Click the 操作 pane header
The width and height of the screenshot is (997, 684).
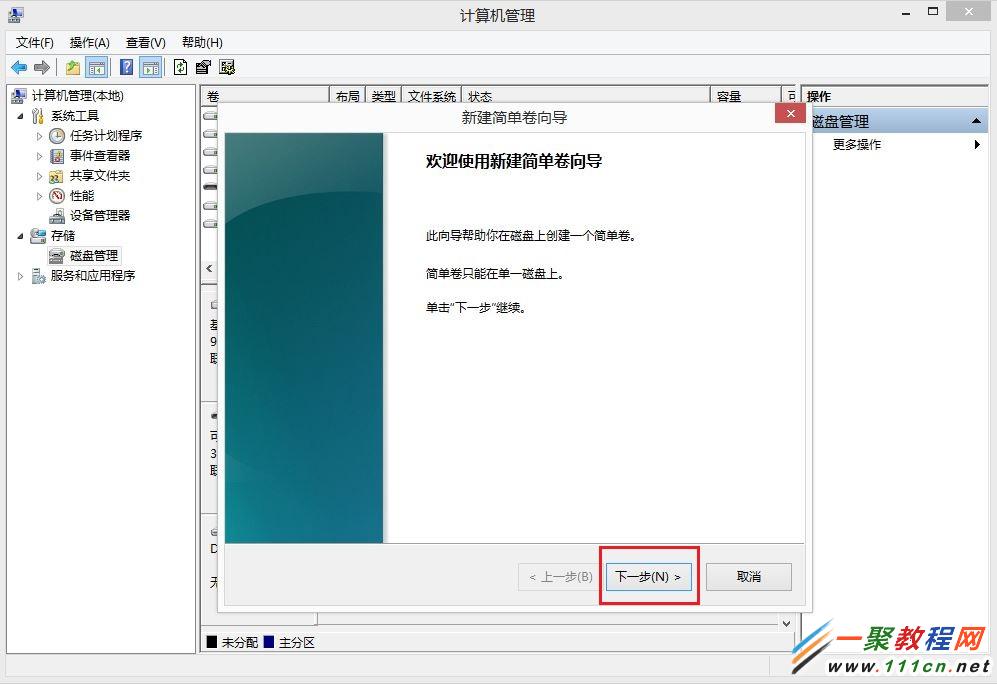tap(897, 96)
